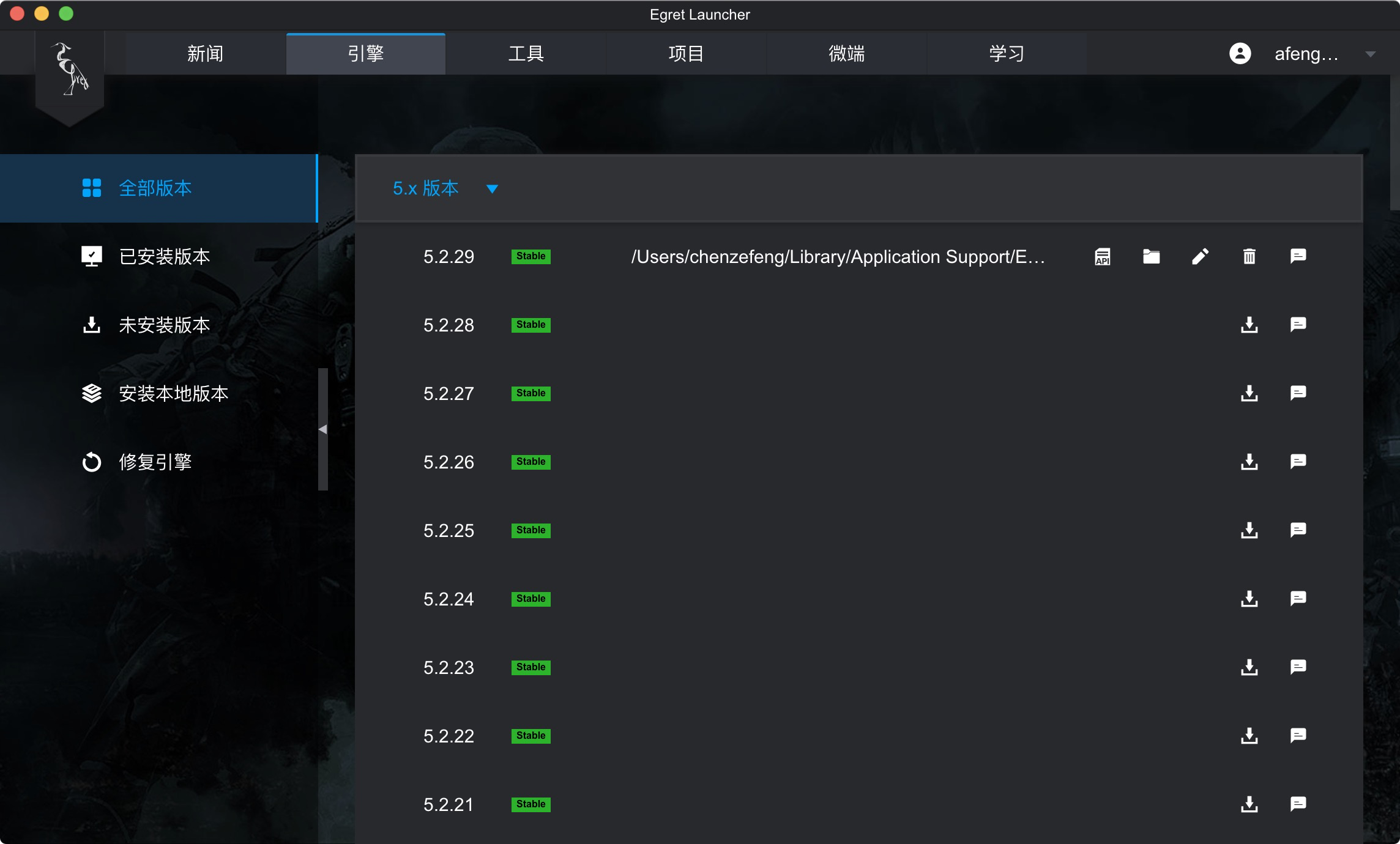The height and width of the screenshot is (844, 1400).
Task: Open the 学习 tab
Action: (1007, 54)
